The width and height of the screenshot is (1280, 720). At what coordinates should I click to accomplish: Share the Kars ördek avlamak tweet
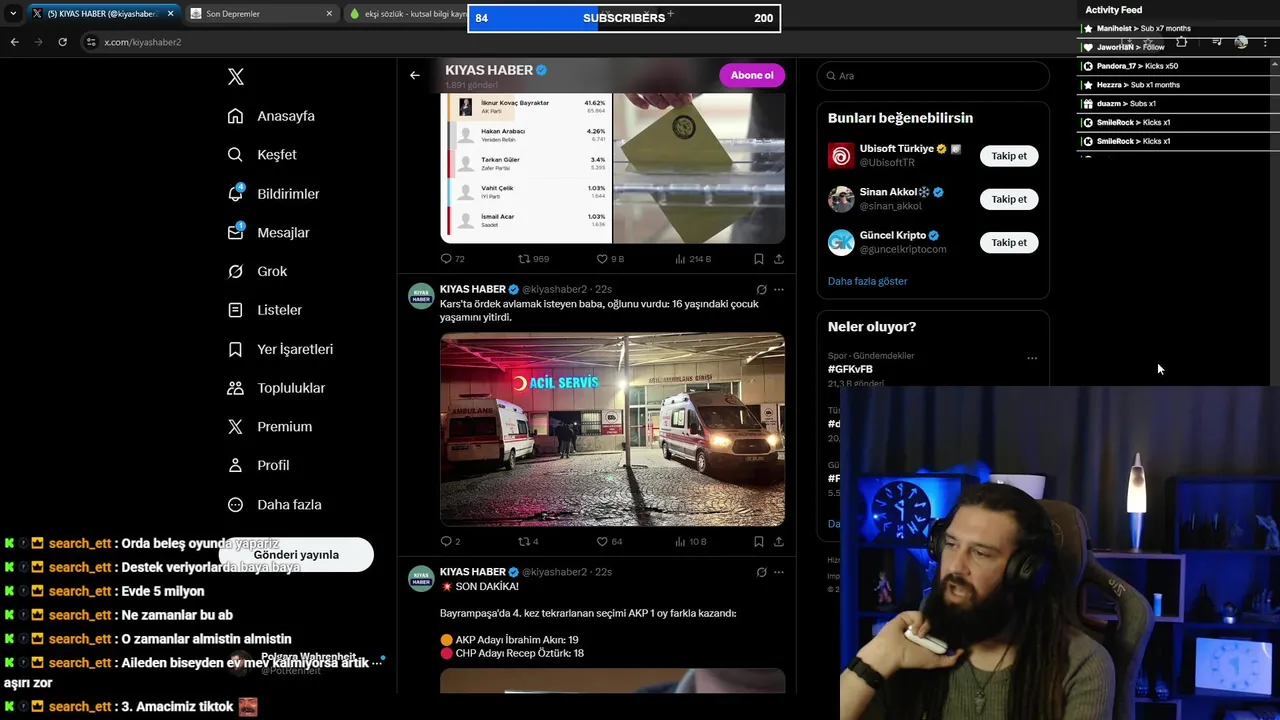click(779, 542)
